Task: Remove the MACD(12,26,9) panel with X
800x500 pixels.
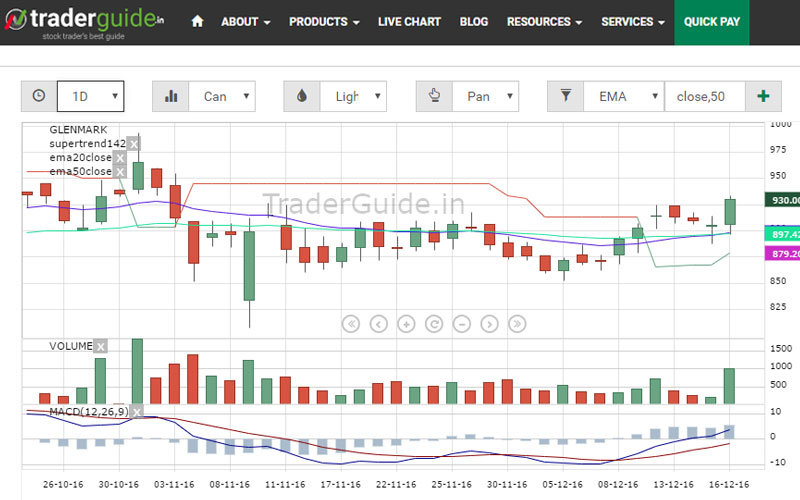Action: click(137, 412)
